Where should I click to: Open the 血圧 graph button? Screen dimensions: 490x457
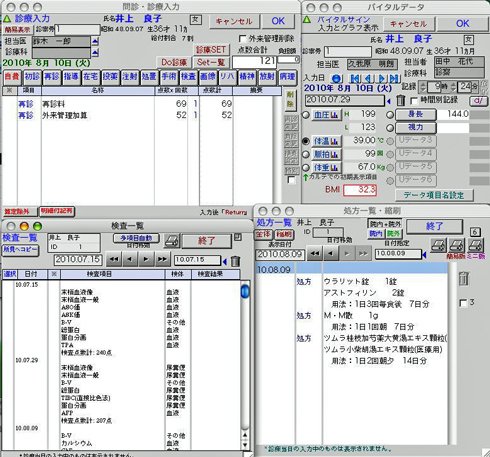(x=326, y=115)
